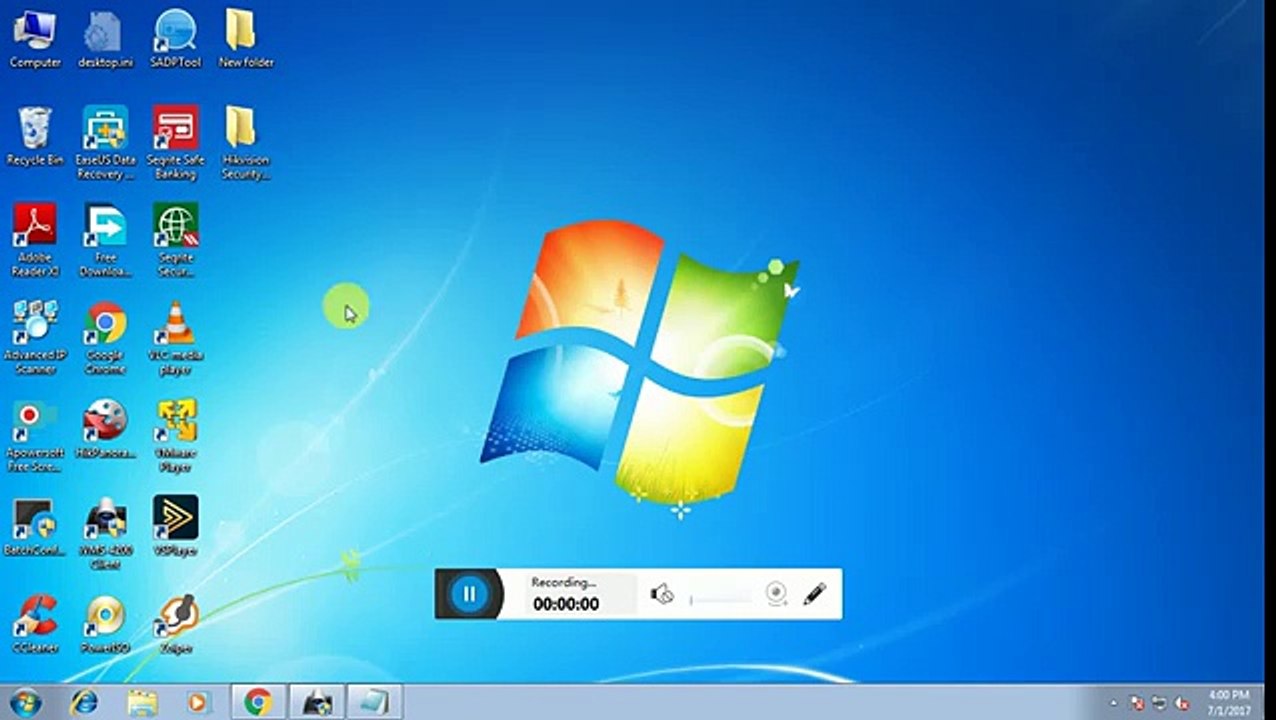Launch the SADPTool shortcut

[x=176, y=40]
